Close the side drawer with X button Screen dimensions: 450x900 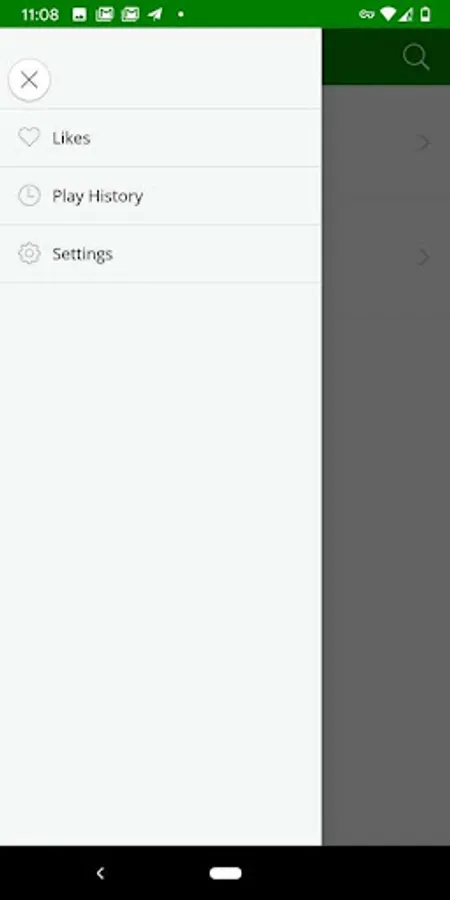(x=29, y=80)
